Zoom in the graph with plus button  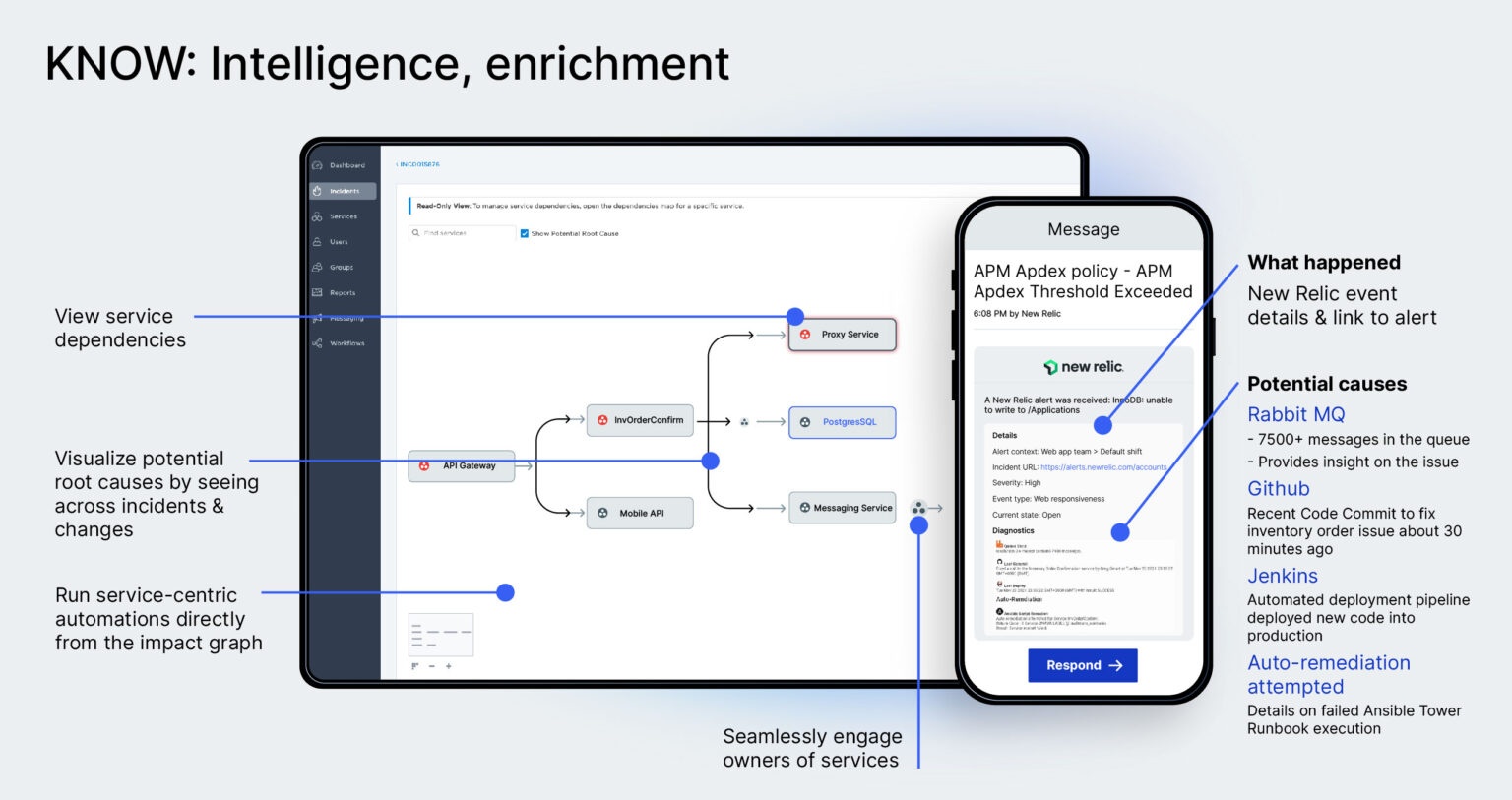[449, 666]
